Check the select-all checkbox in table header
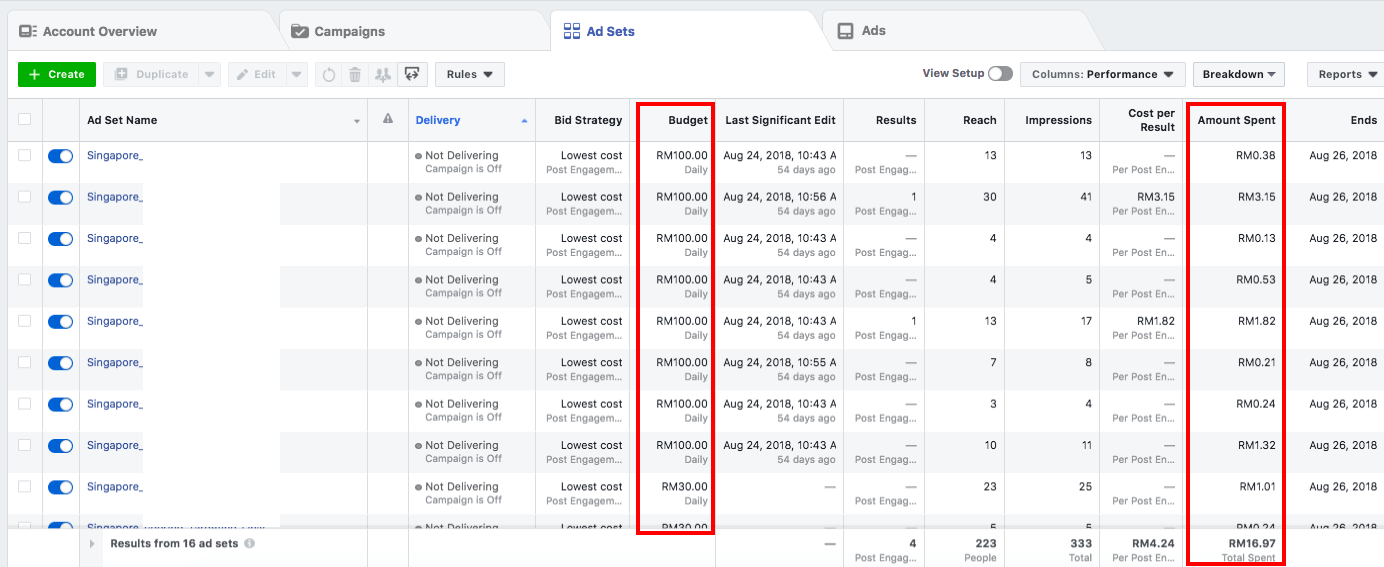The width and height of the screenshot is (1384, 567). coord(25,120)
